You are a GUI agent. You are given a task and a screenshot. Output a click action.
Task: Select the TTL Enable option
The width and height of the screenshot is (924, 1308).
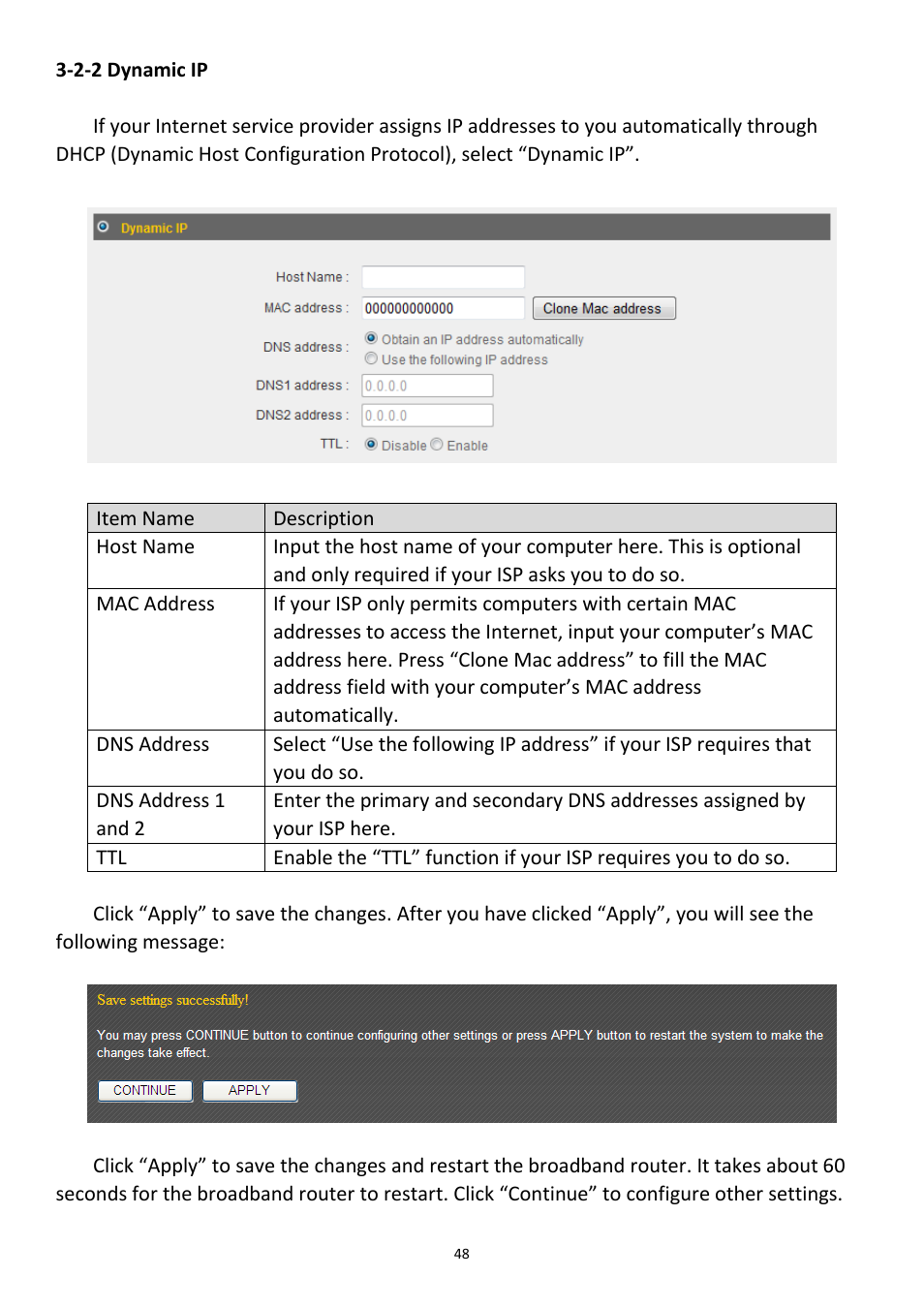click(x=437, y=445)
